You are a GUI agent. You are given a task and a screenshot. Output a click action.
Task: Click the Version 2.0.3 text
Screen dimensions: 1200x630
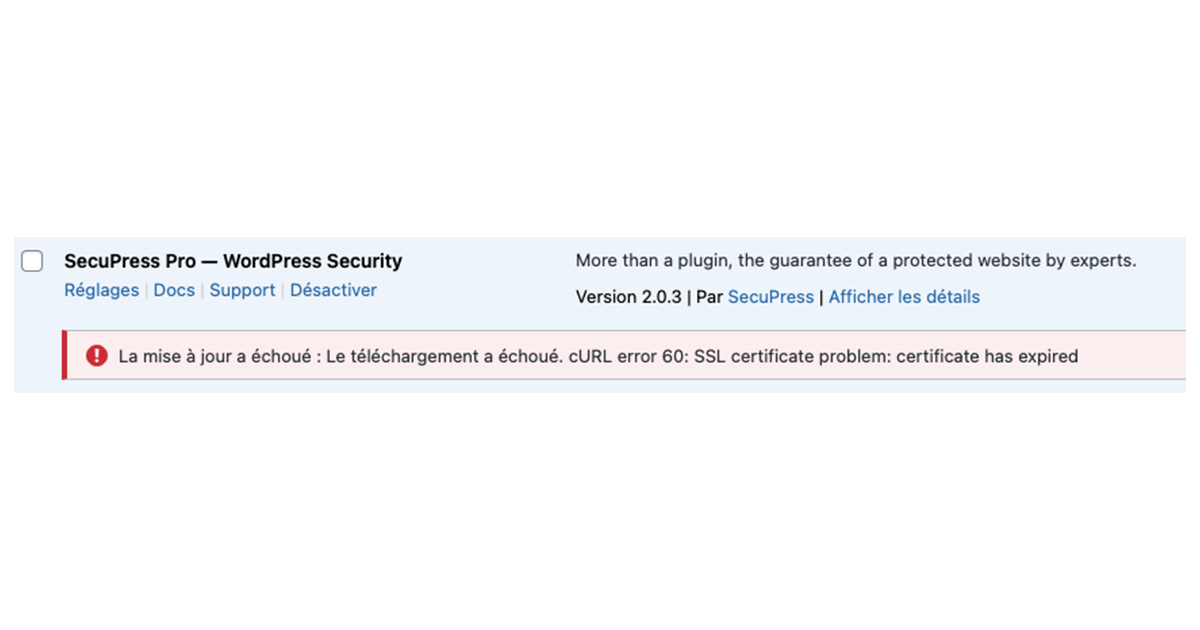tap(629, 297)
